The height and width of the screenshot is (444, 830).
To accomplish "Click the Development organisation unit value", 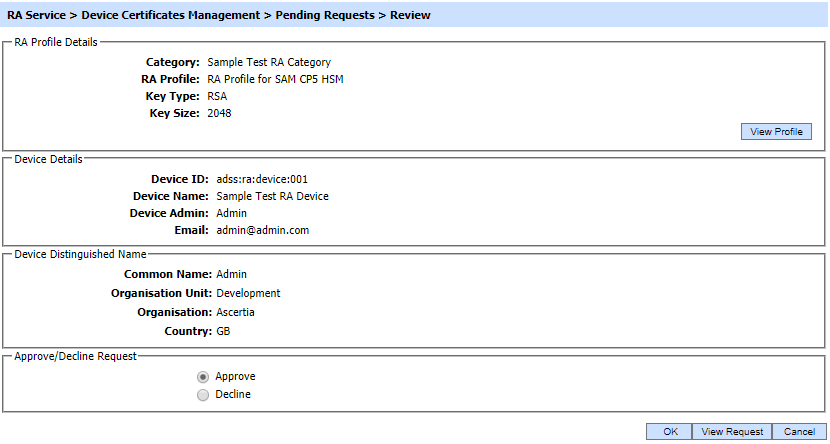I will tap(248, 293).
